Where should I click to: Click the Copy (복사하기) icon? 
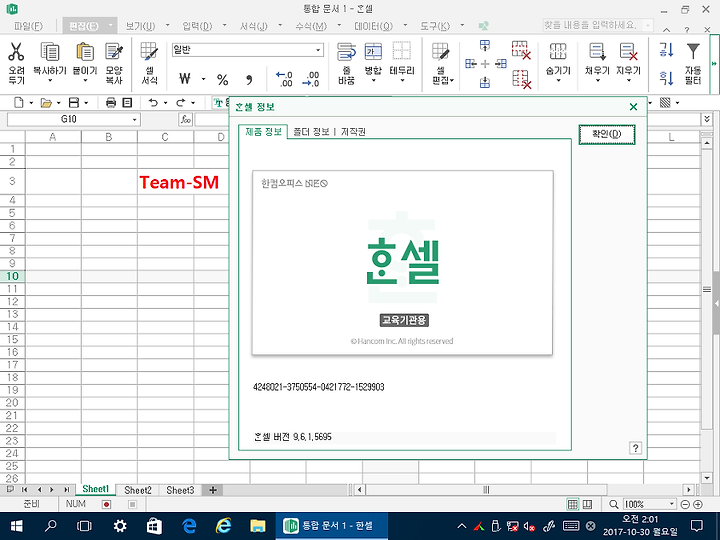[50, 52]
